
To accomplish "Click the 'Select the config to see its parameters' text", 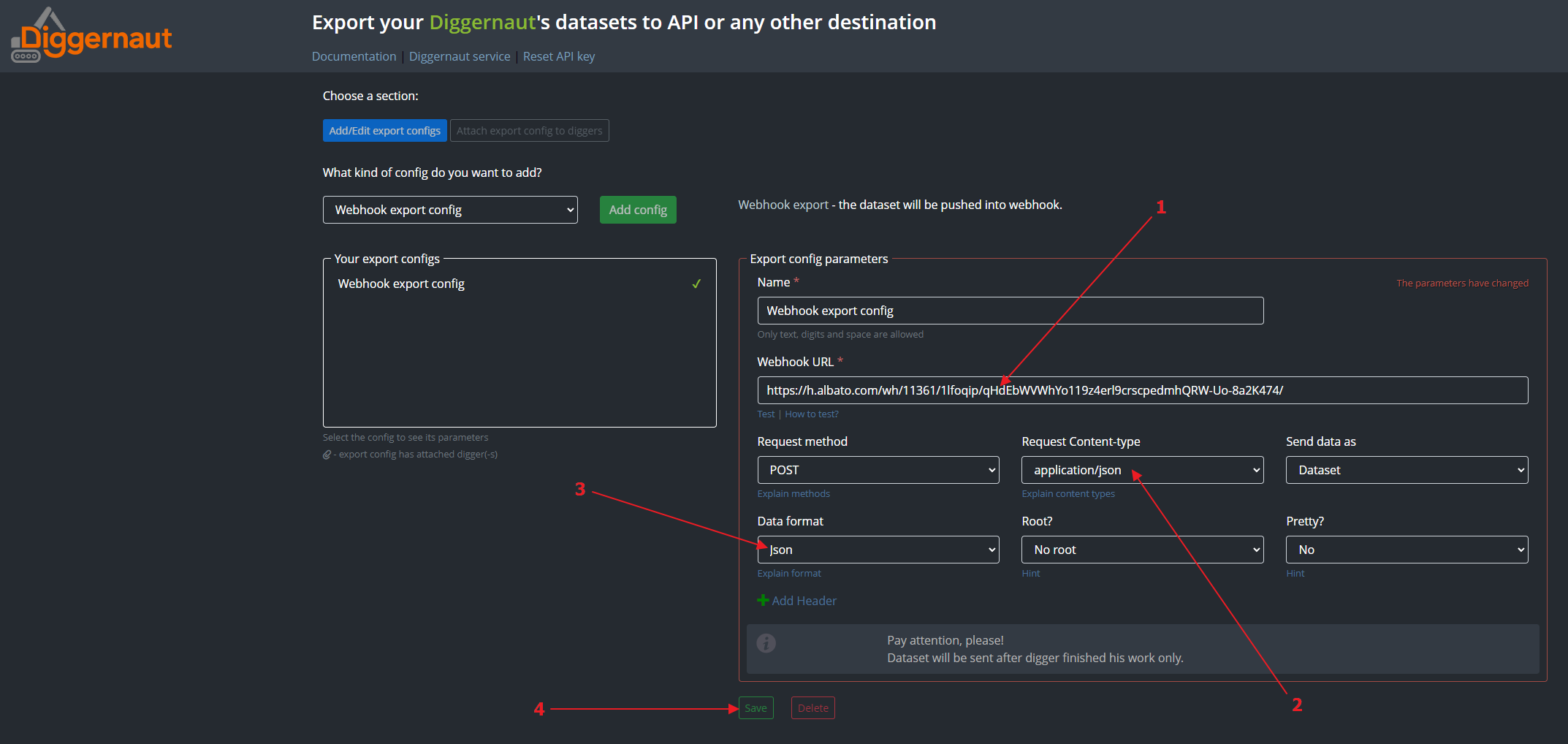I will (x=406, y=437).
